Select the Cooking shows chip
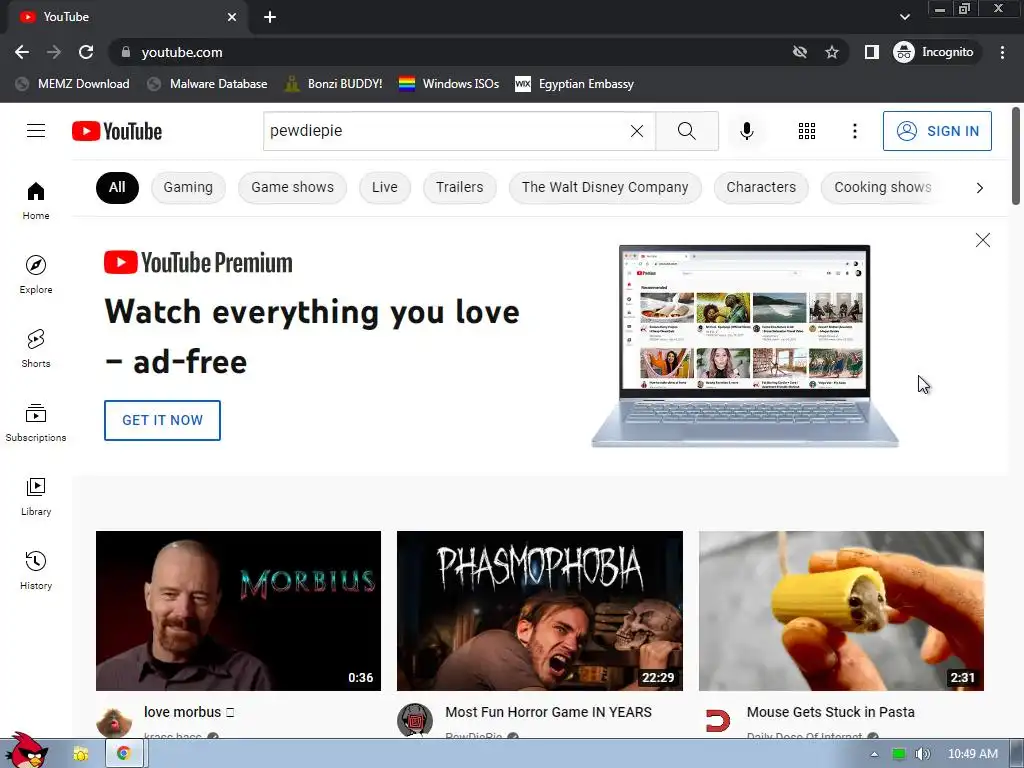This screenshot has width=1024, height=768. pos(882,187)
